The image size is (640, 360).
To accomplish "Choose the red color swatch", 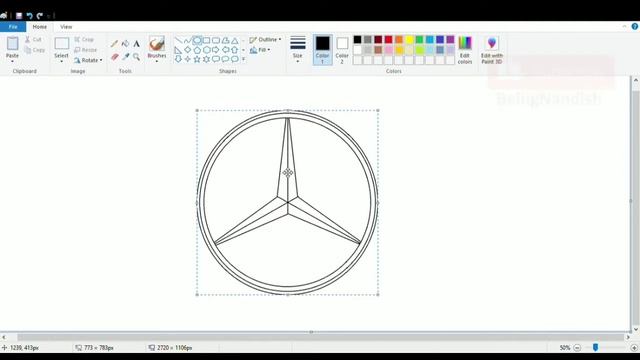I will (x=389, y=40).
